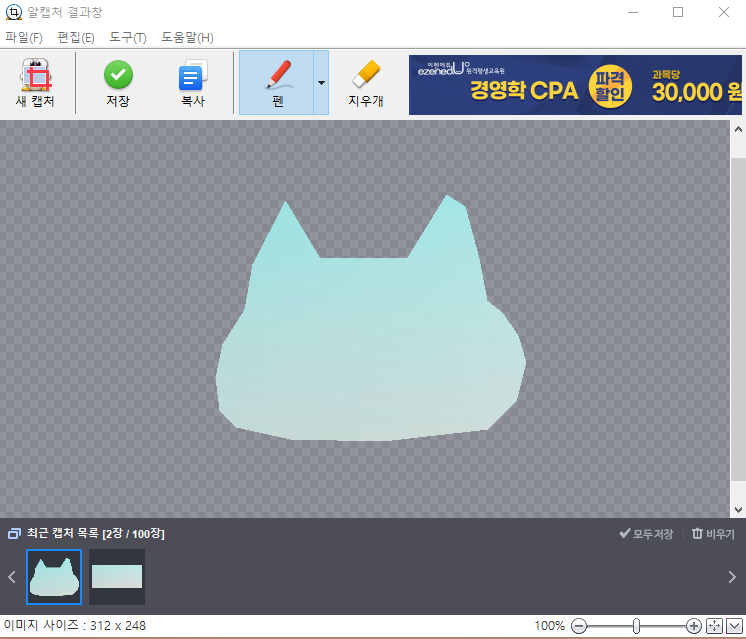Go to previous thumbnails with left arrow
746x639 pixels.
pos(12,577)
